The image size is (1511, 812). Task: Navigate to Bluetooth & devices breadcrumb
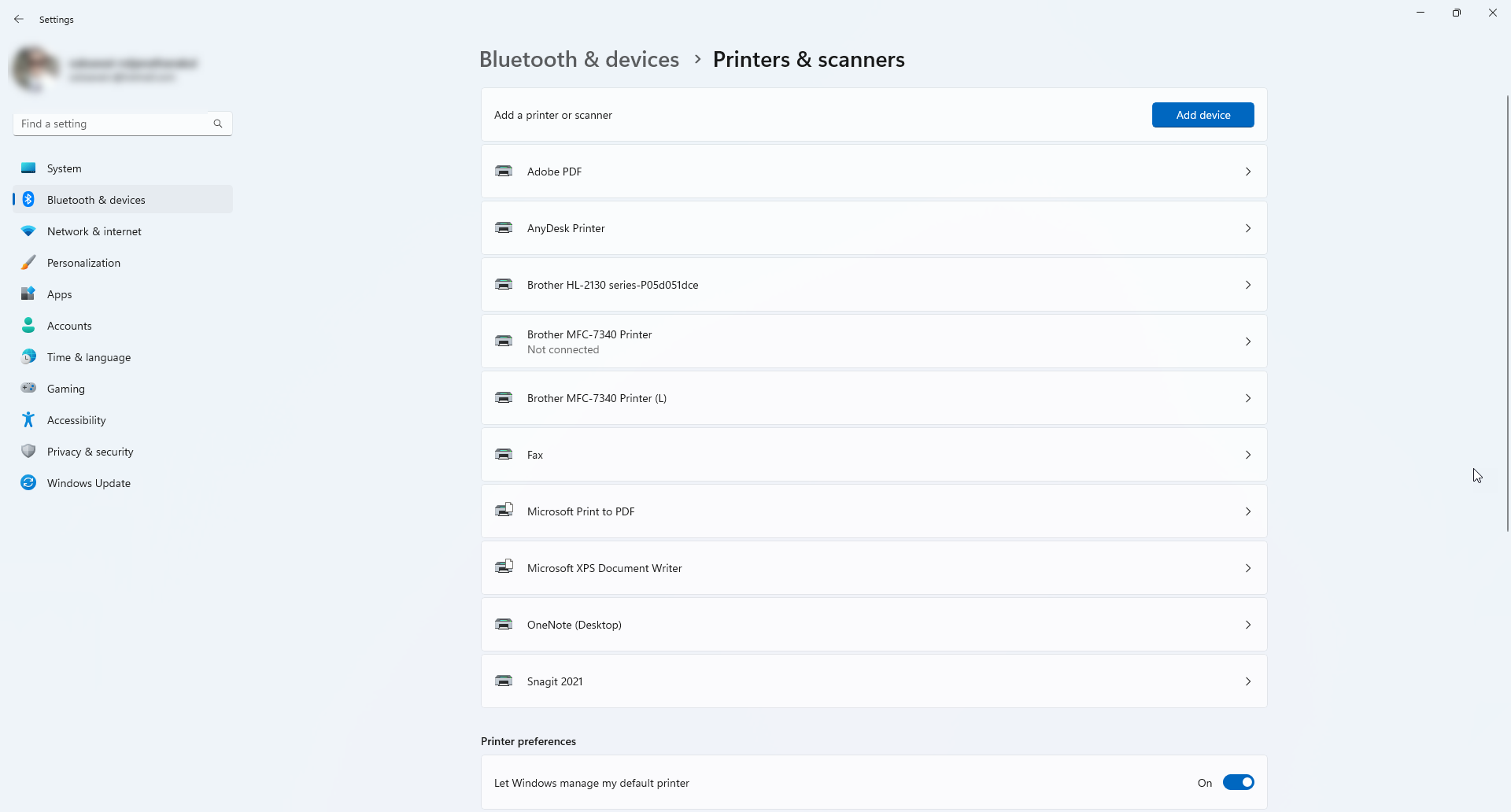pos(579,60)
